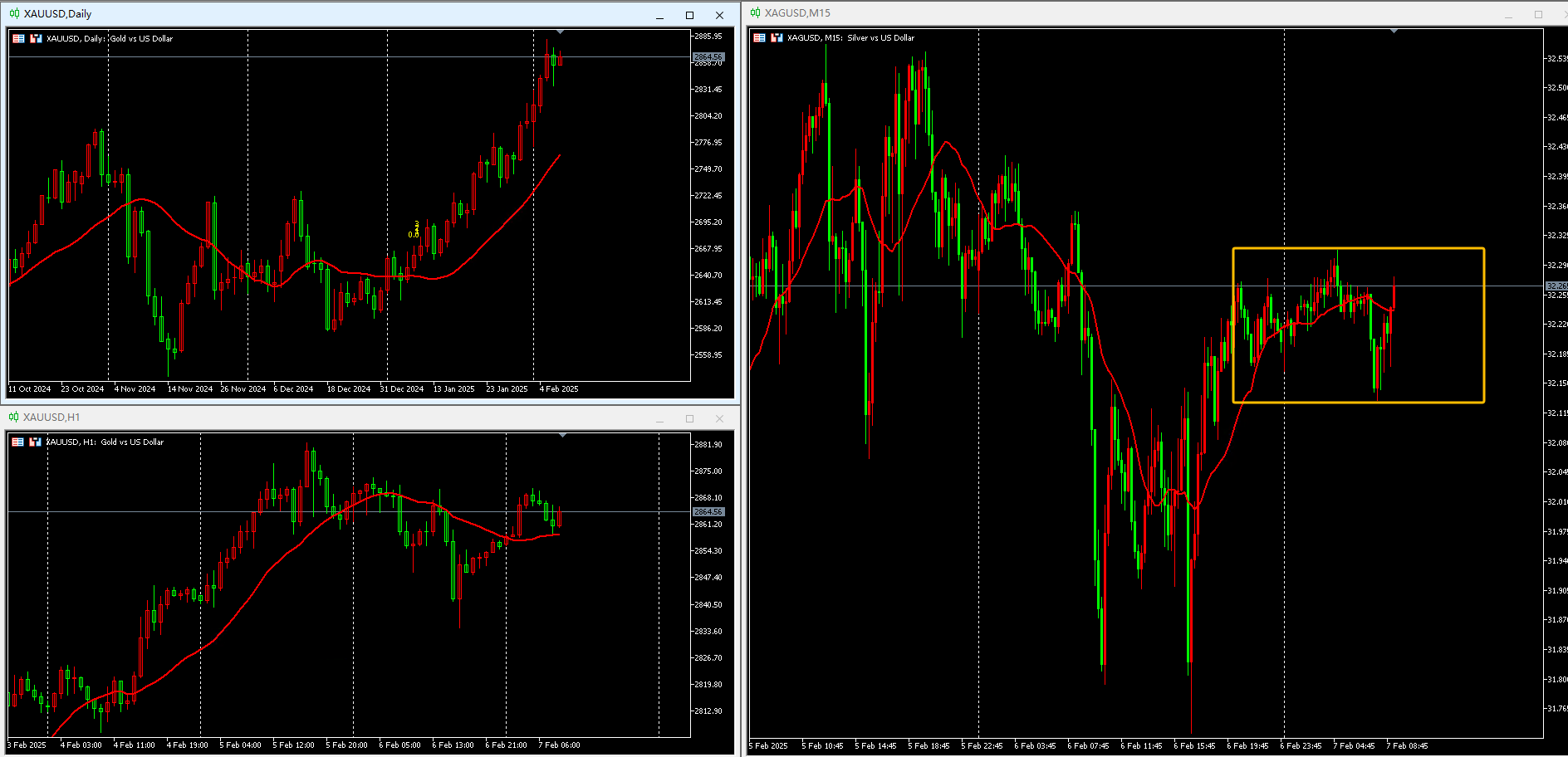Click the XAUUSD,Daily window title text

click(x=57, y=14)
